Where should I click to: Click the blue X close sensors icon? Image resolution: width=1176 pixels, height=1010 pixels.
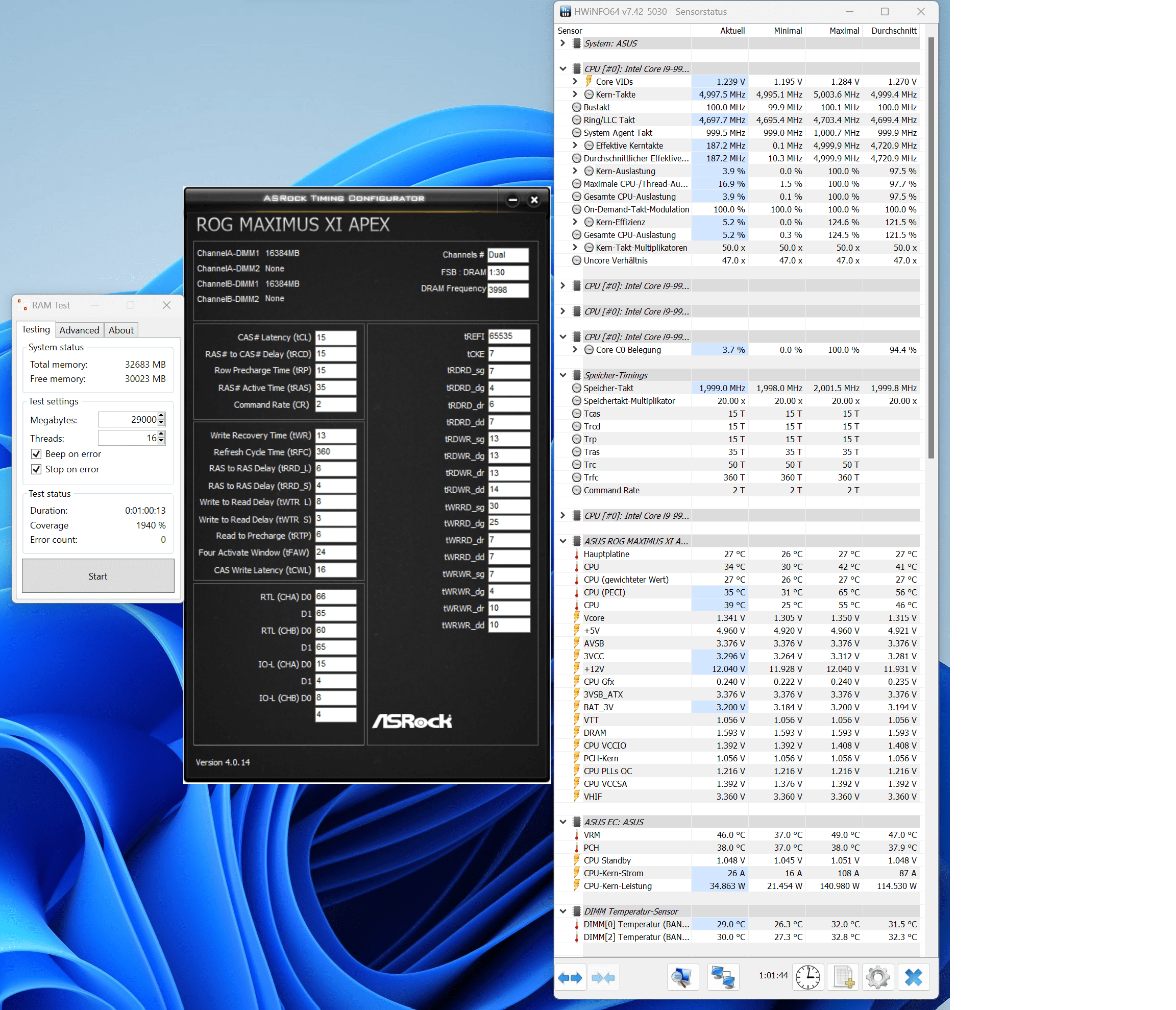point(913,978)
